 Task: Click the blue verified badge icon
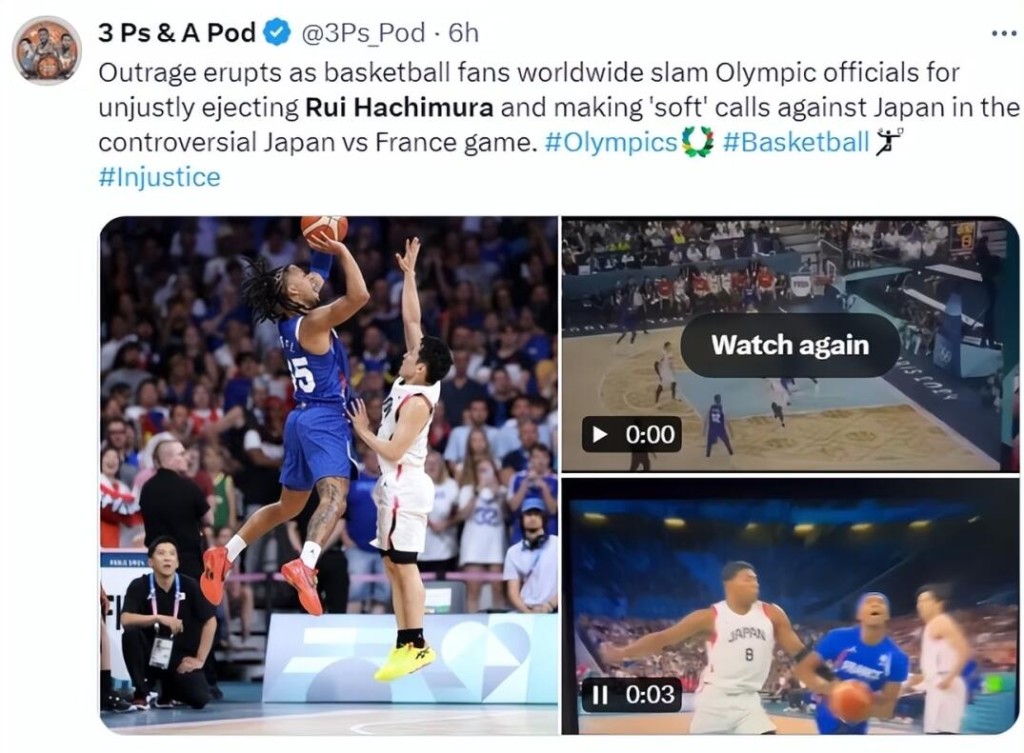click(277, 33)
